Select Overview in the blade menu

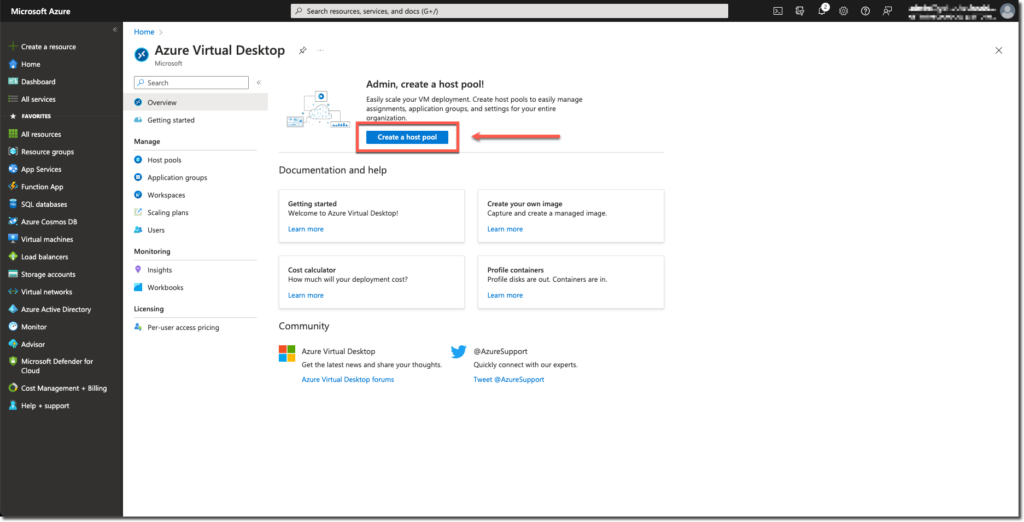point(195,103)
